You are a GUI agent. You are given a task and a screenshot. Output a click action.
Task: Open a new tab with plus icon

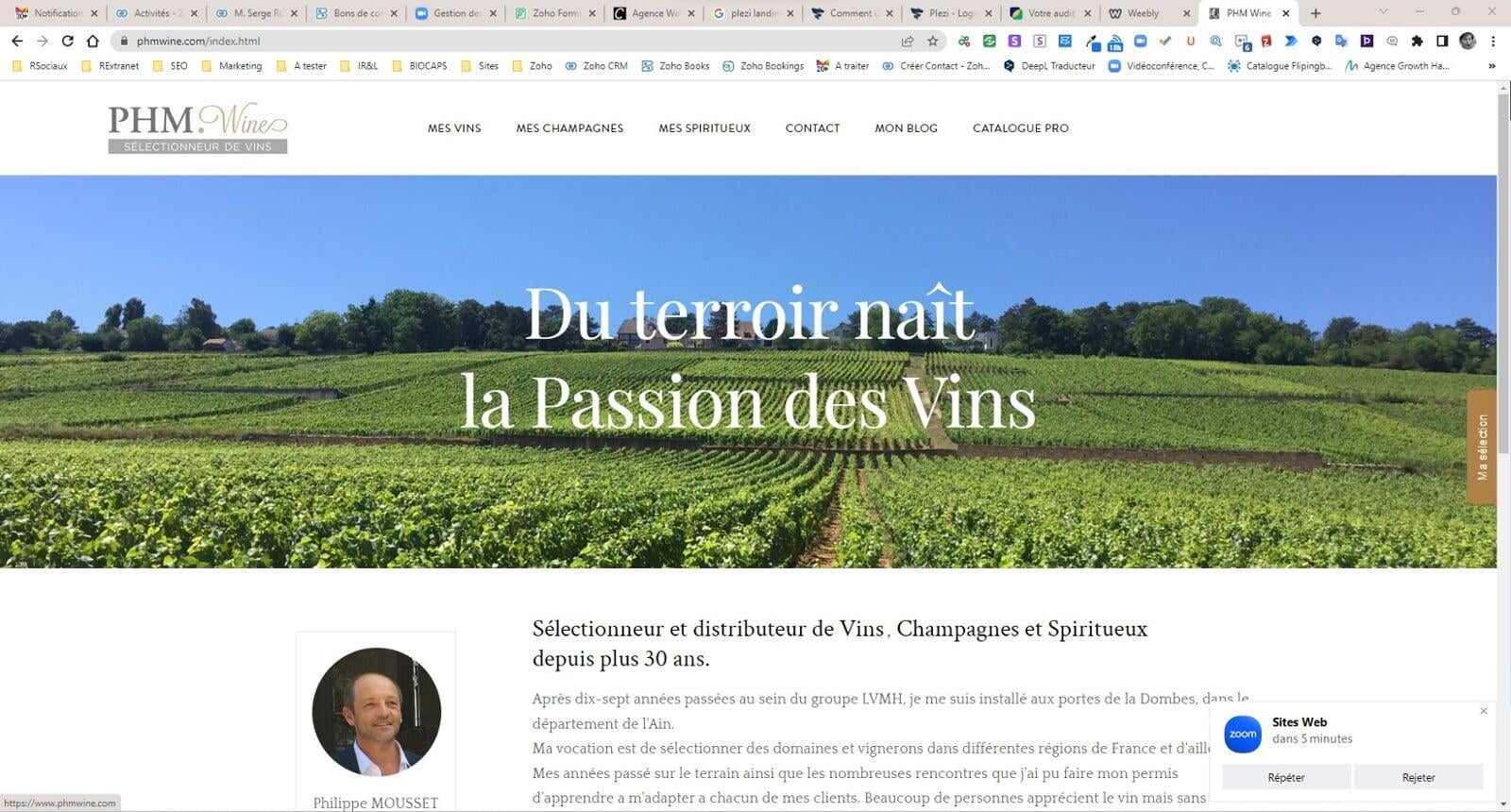point(1316,13)
